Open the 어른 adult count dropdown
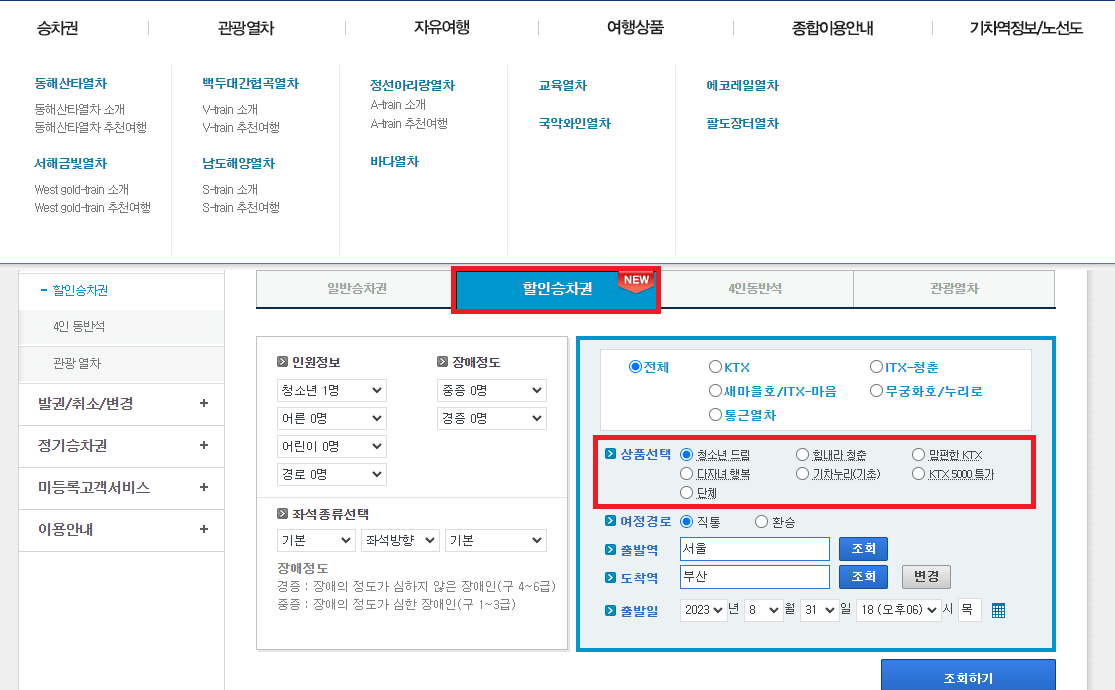Viewport: 1115px width, 690px height. 331,419
